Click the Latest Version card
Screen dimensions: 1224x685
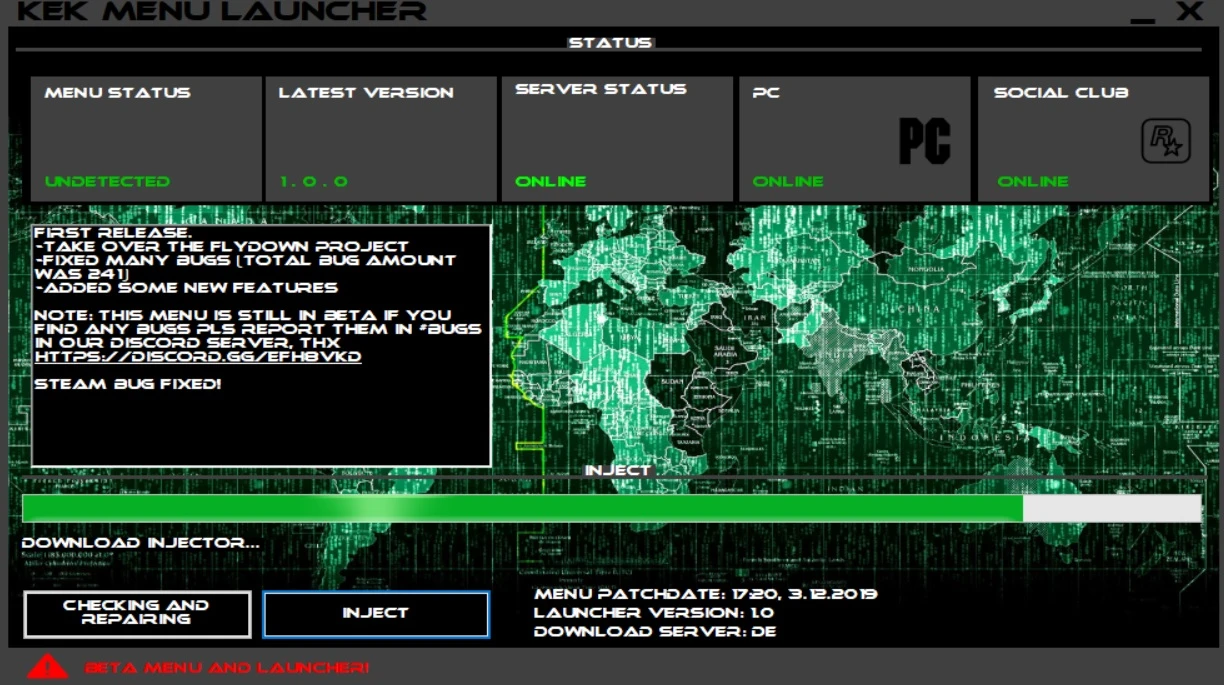pyautogui.click(x=381, y=139)
